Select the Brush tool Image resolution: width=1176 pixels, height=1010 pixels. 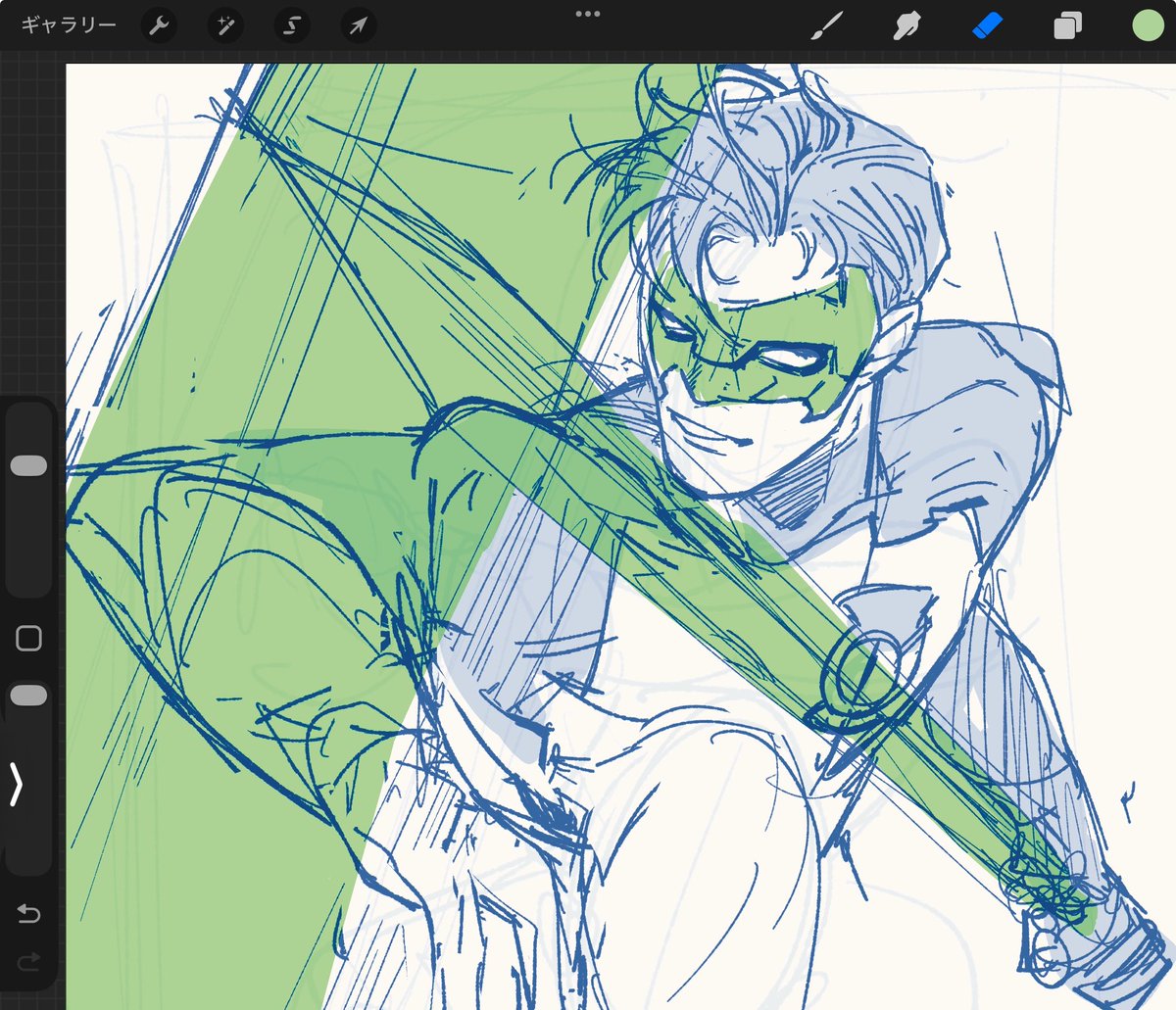pos(827,25)
